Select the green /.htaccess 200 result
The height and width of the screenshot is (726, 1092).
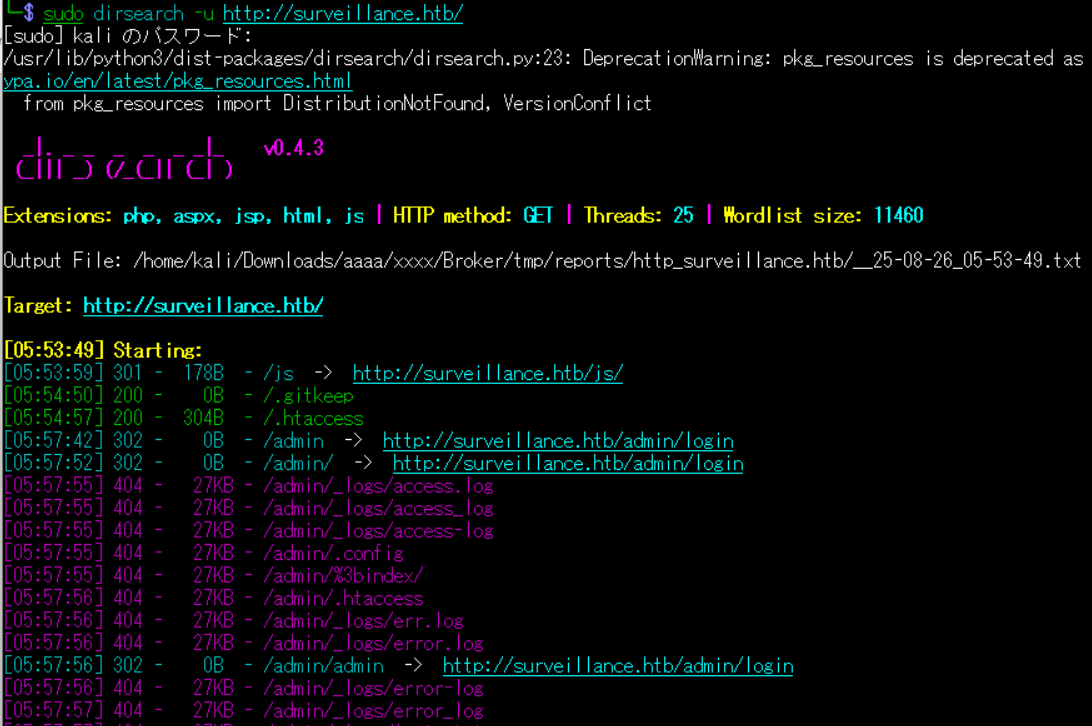click(x=313, y=419)
